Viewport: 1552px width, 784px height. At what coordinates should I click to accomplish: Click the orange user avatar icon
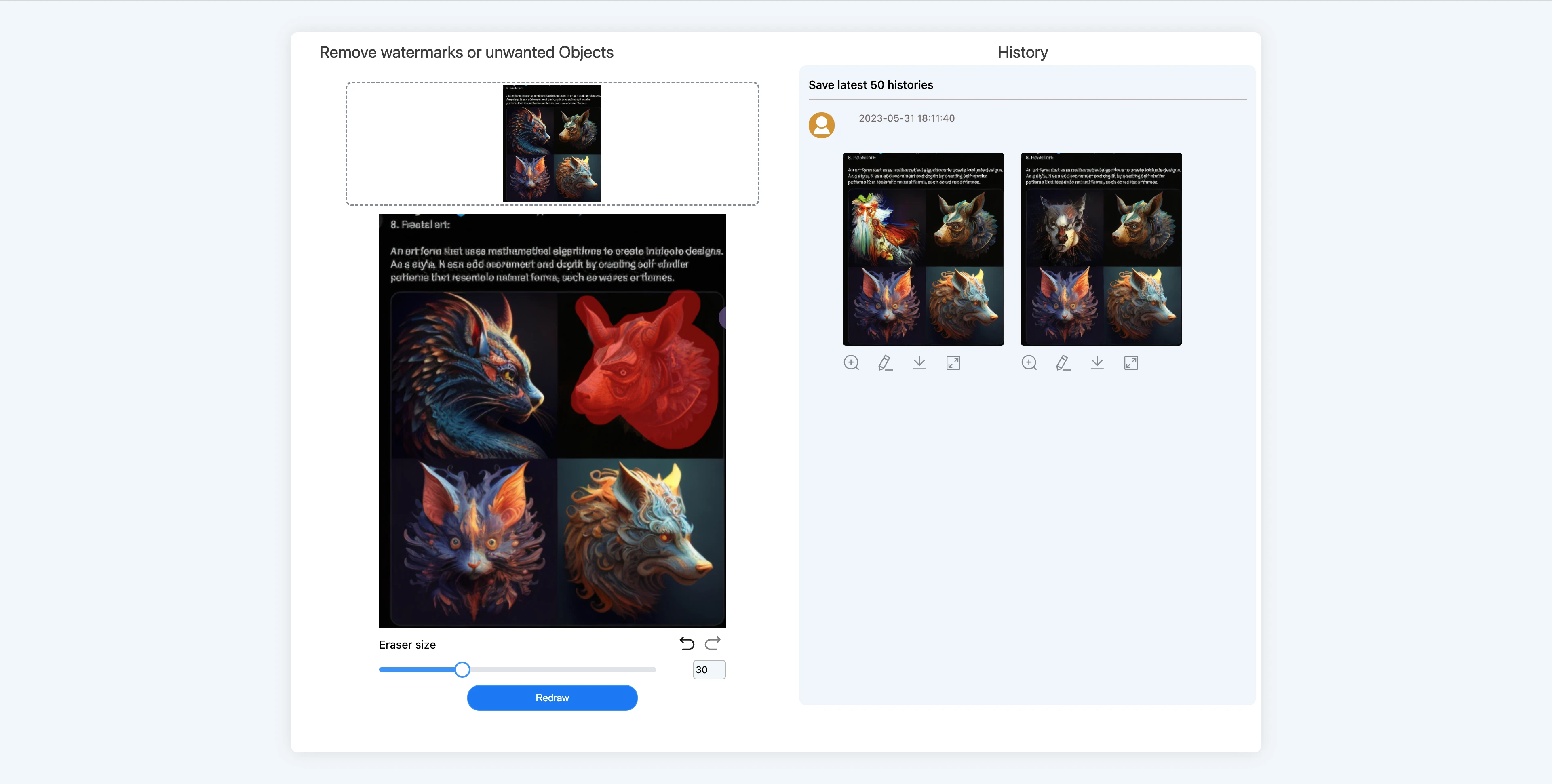[x=821, y=125]
